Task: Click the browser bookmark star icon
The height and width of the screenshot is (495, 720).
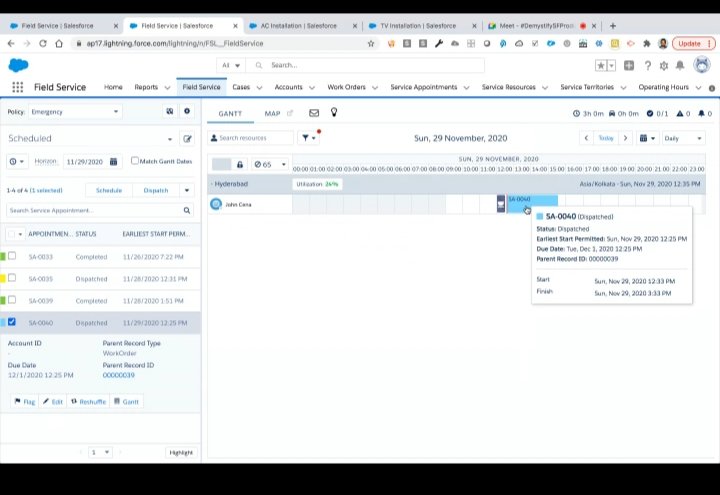Action: (371, 44)
